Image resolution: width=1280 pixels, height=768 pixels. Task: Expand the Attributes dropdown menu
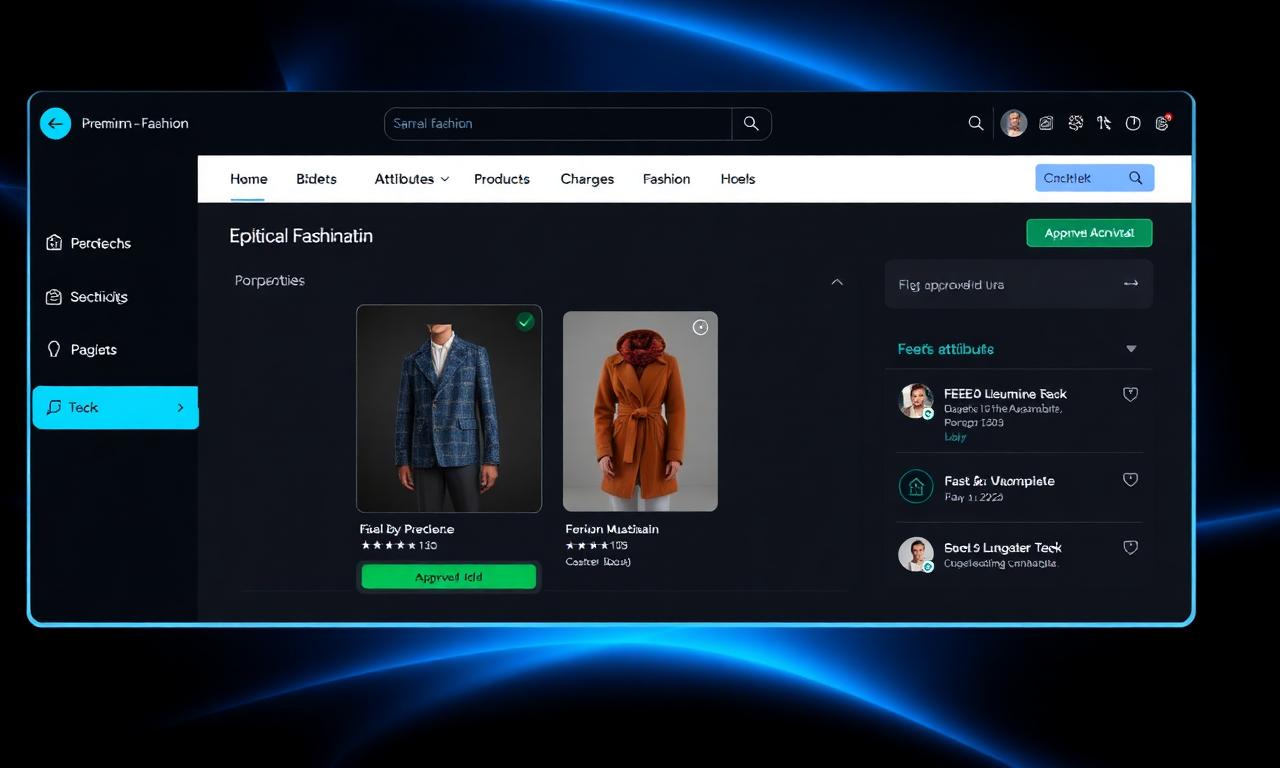click(x=412, y=179)
